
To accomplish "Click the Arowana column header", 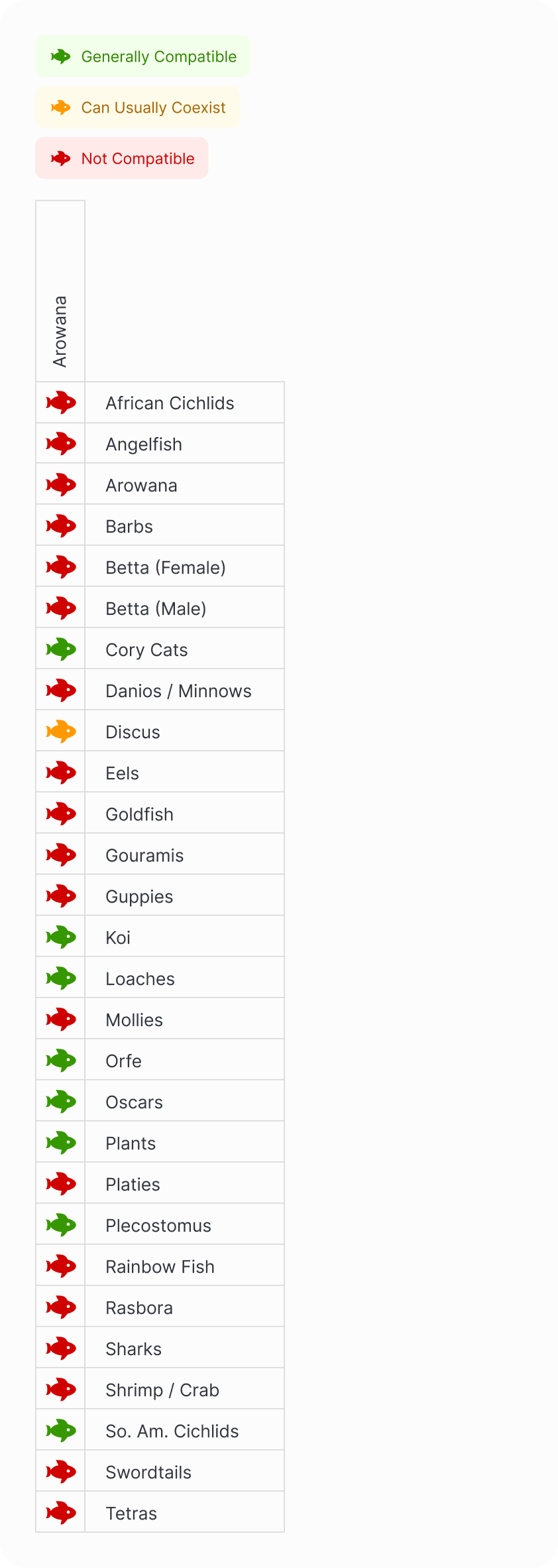I will click(60, 331).
